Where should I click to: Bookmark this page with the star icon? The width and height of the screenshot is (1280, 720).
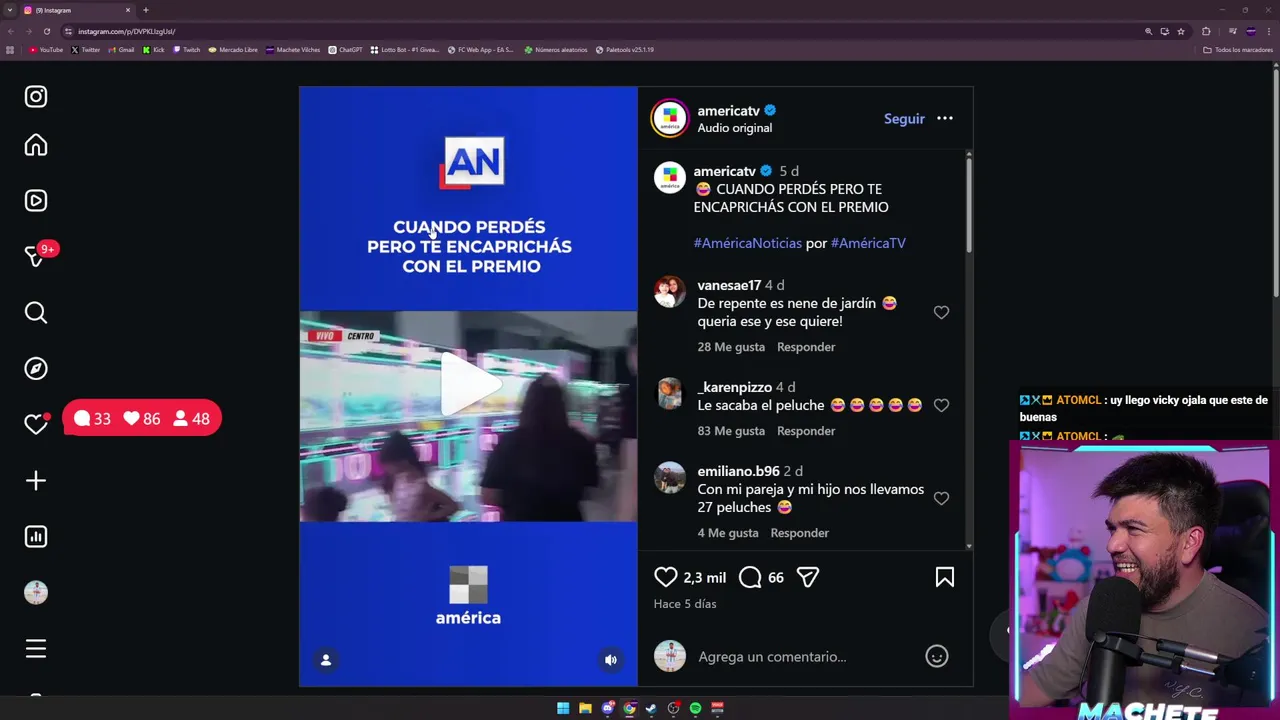coord(1181,31)
